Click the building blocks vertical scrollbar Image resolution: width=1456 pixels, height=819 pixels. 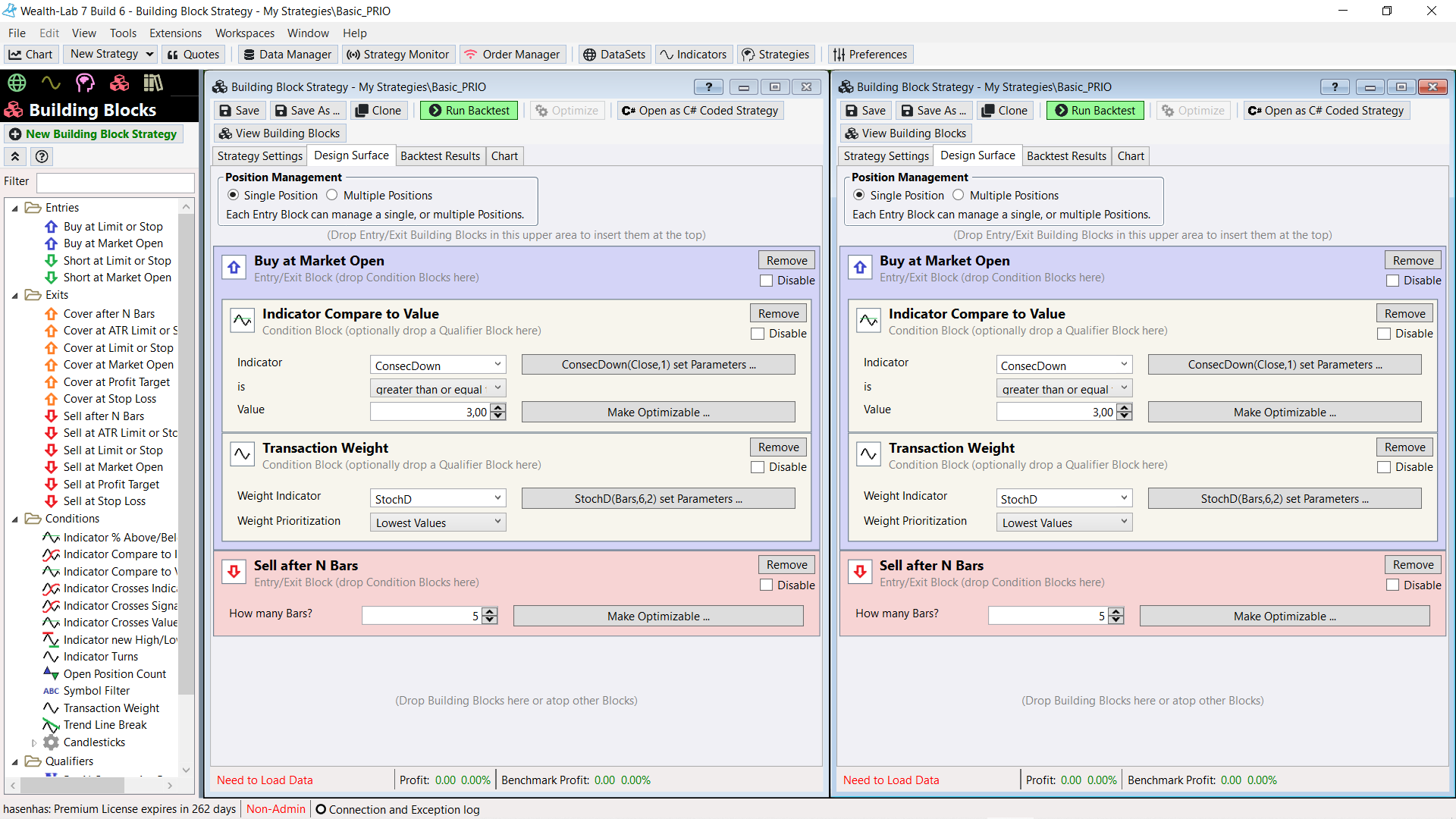(186, 455)
